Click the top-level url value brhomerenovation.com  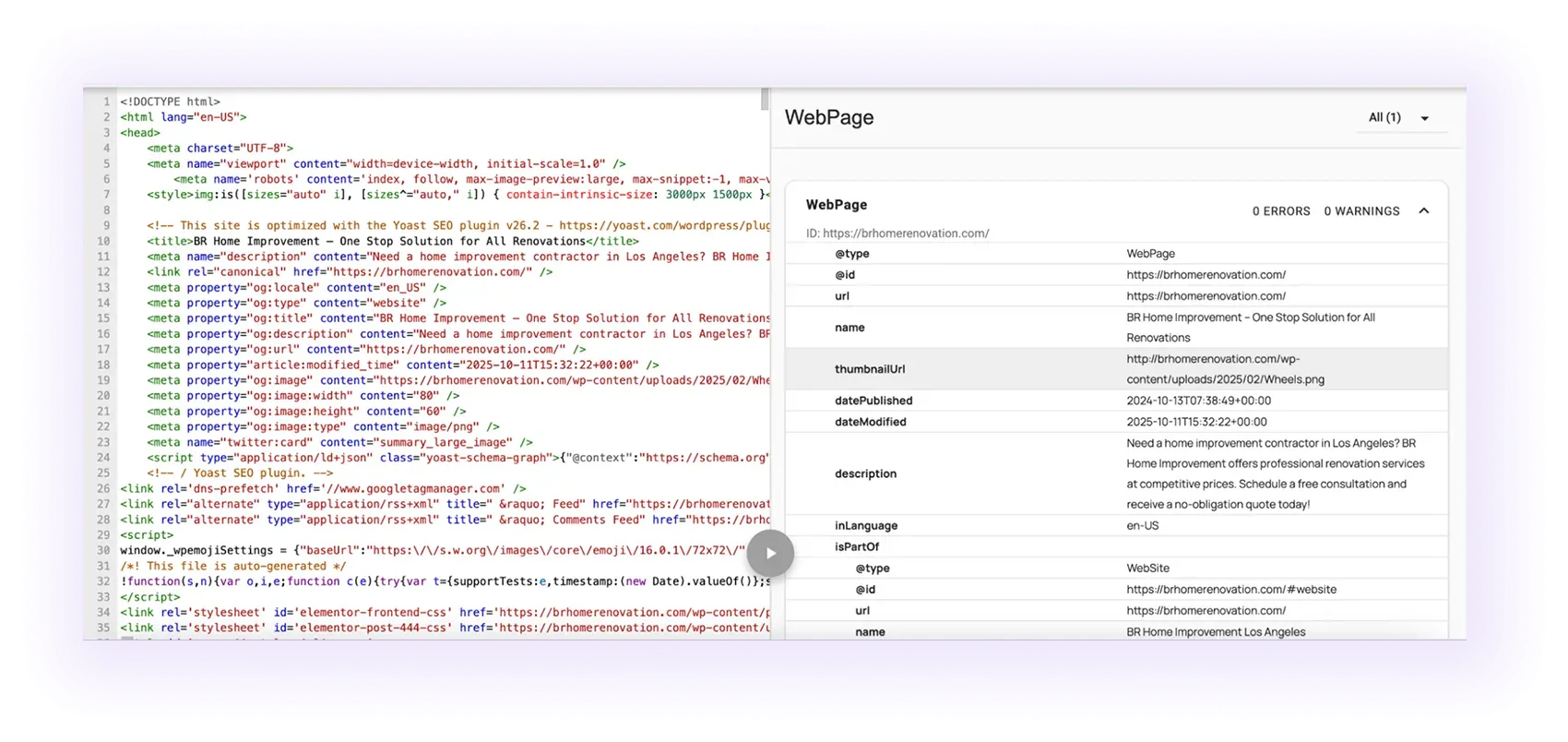coord(1206,296)
